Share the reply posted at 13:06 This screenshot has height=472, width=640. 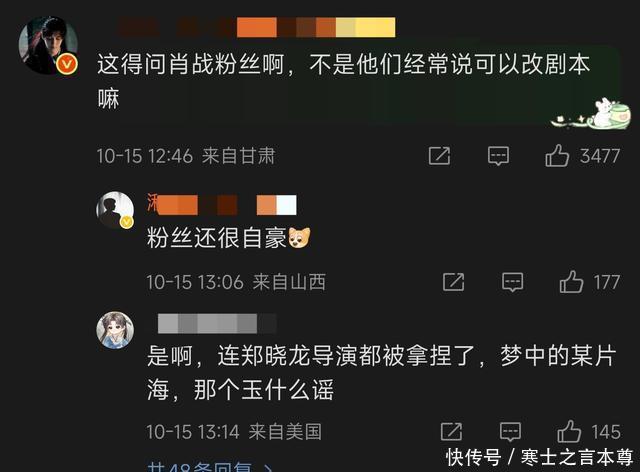tap(453, 282)
